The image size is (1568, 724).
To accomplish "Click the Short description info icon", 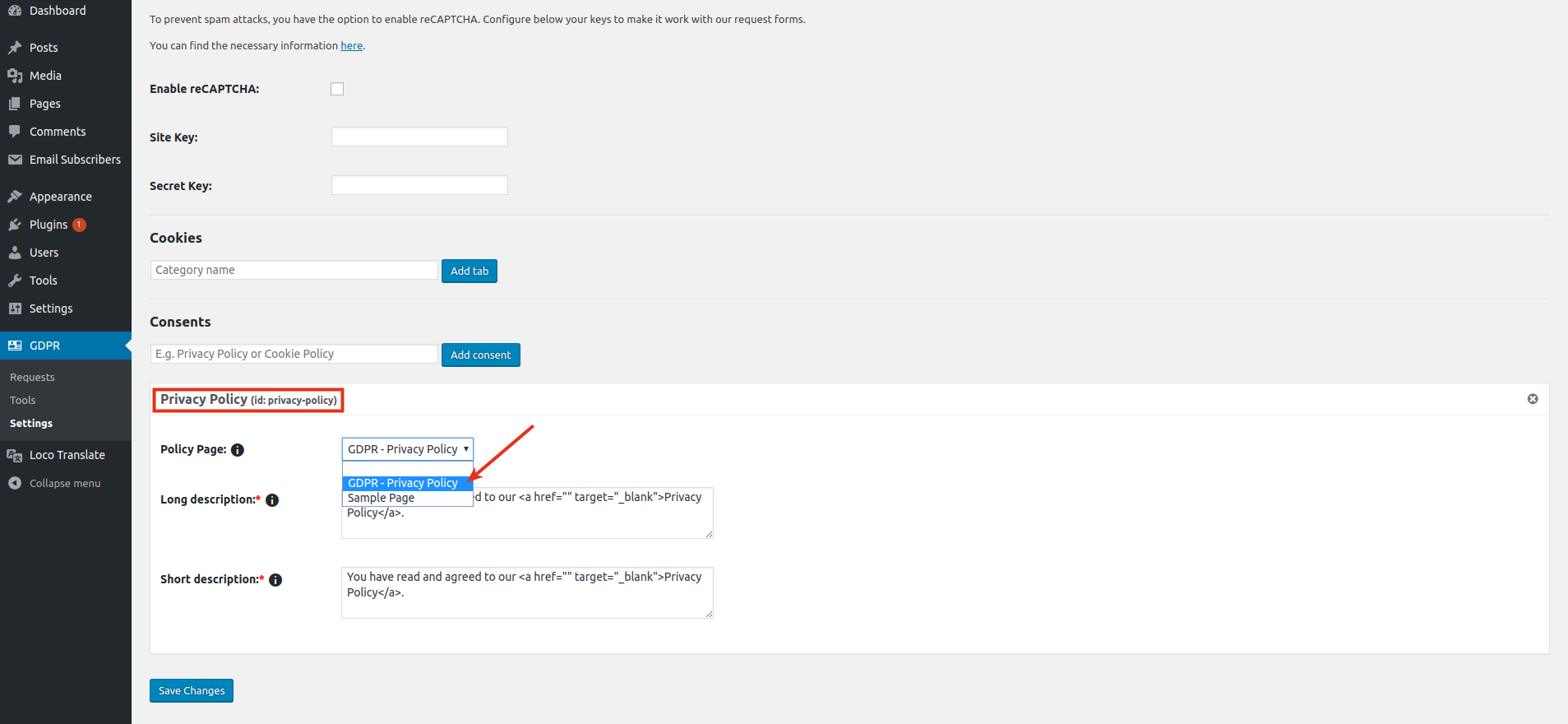I will (275, 580).
